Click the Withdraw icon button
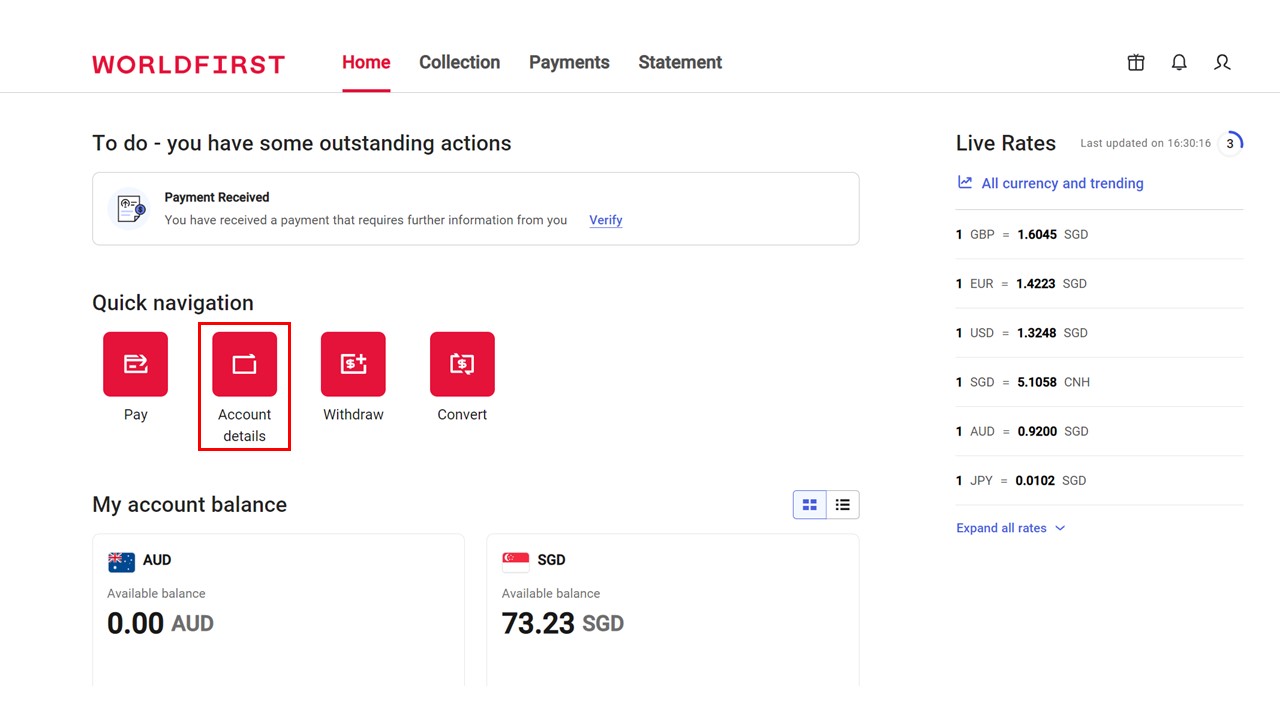The width and height of the screenshot is (1280, 720). (x=353, y=364)
